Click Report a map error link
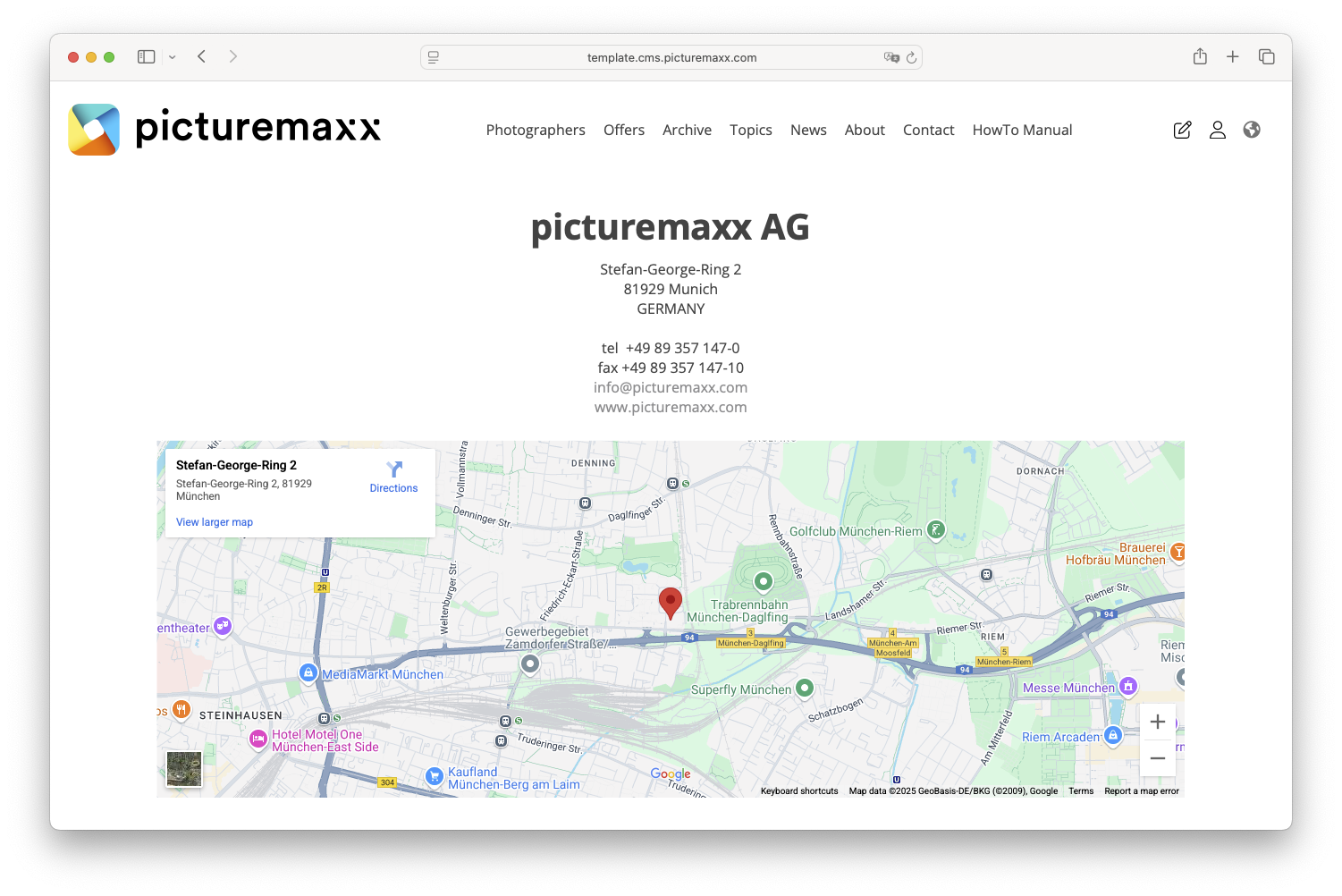Viewport: 1342px width, 896px height. pos(1142,791)
